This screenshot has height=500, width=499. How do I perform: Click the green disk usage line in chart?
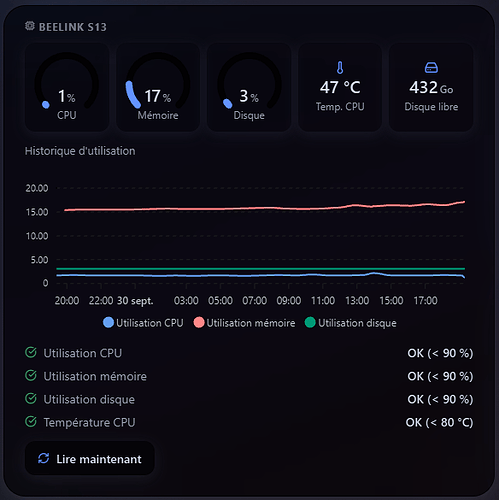260,268
